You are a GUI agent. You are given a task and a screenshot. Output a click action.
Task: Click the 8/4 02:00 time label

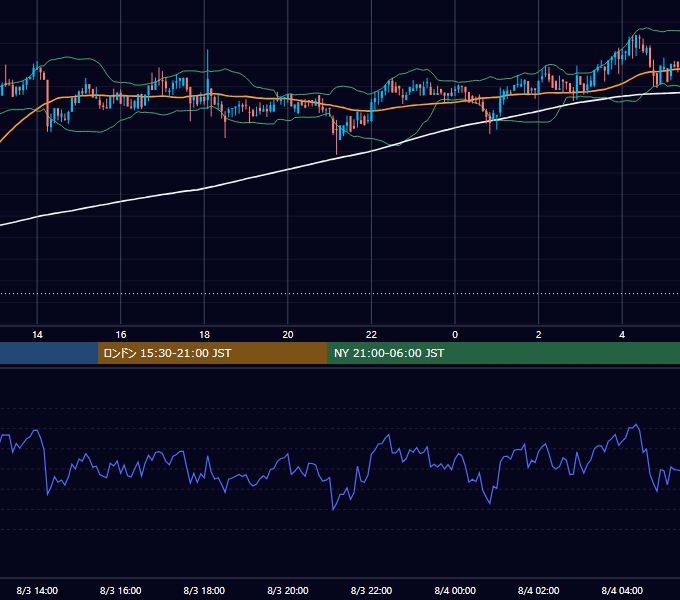coord(538,590)
